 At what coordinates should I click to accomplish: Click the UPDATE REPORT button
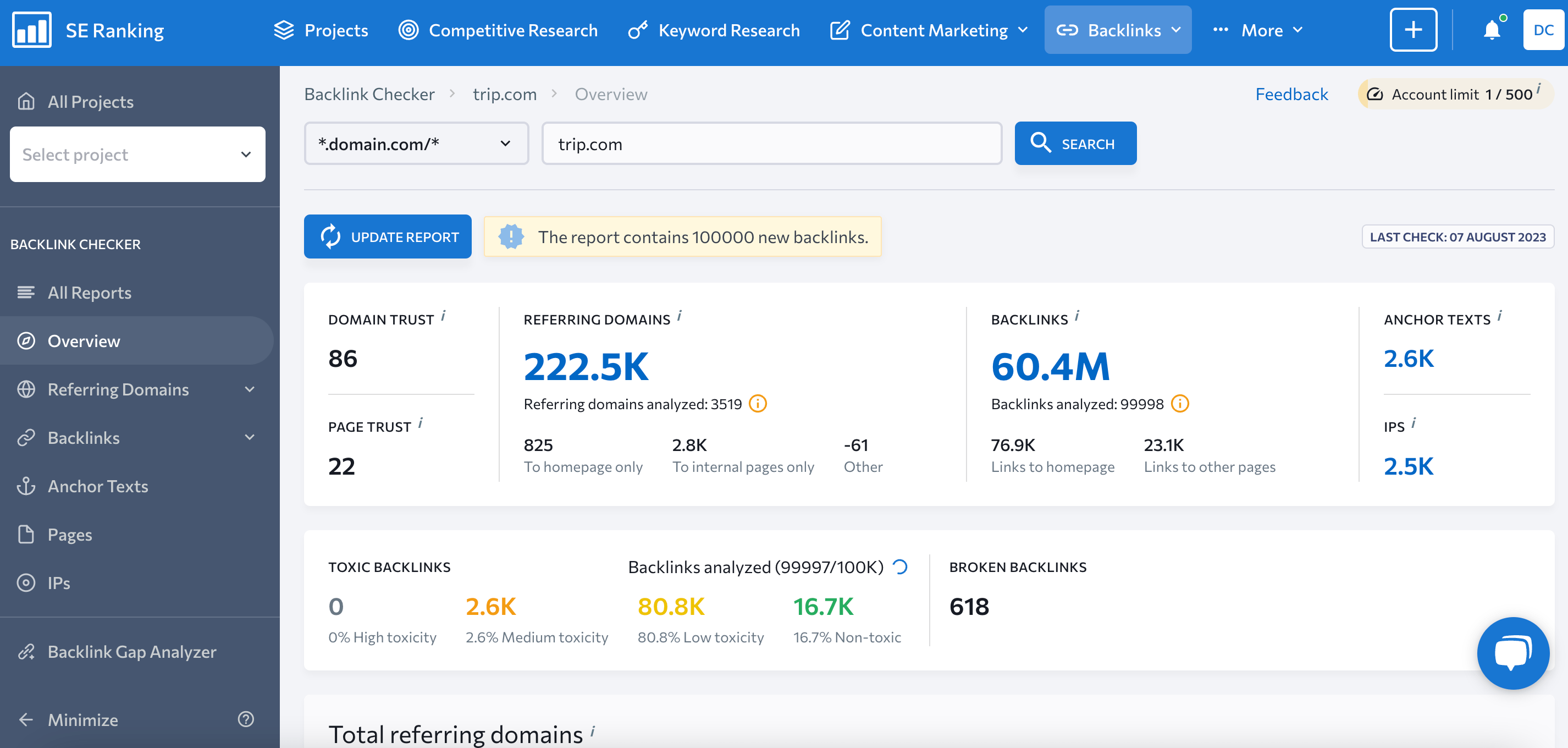tap(388, 237)
